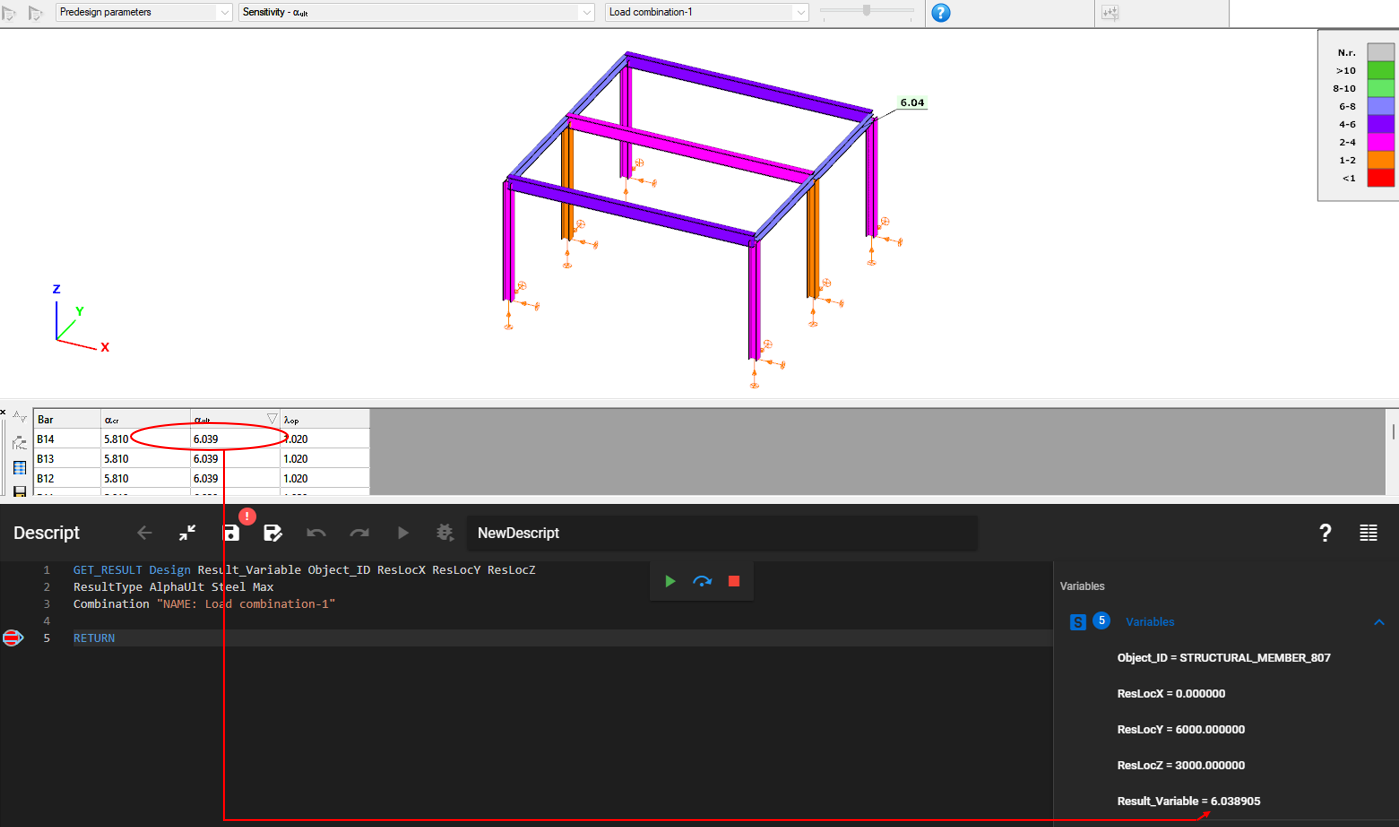Image resolution: width=1399 pixels, height=827 pixels.
Task: Select the B14 row cell
Action: (67, 438)
